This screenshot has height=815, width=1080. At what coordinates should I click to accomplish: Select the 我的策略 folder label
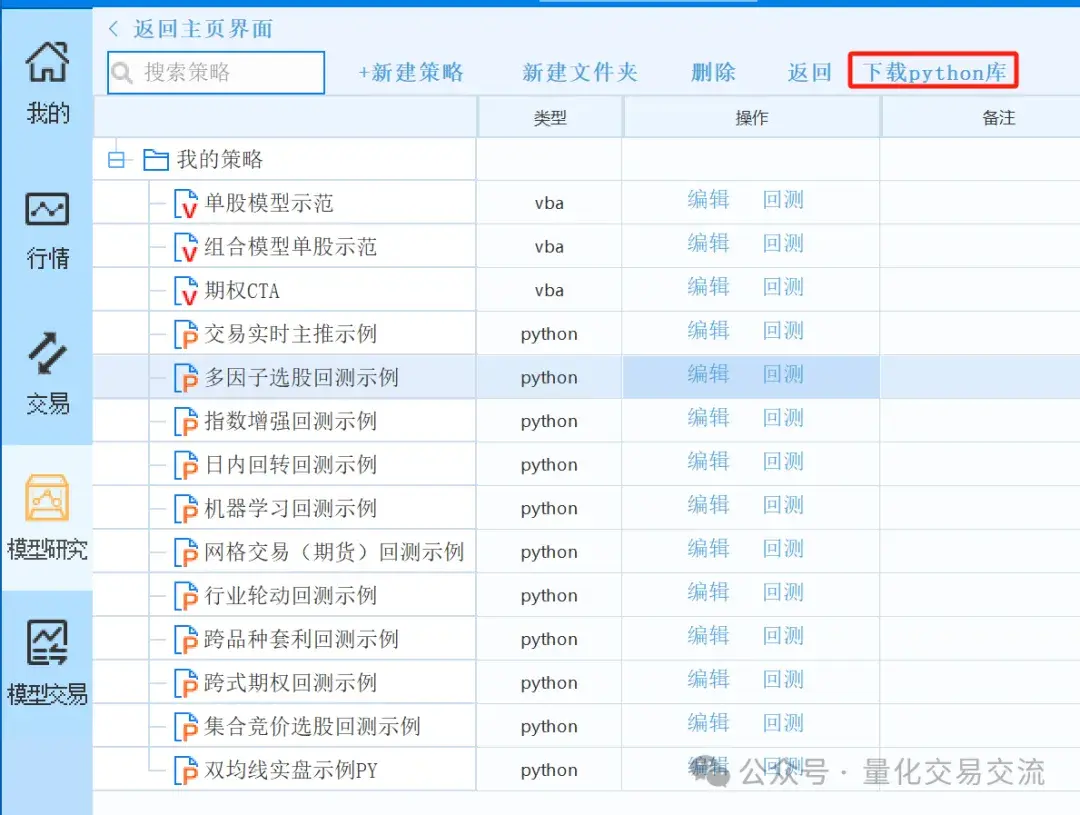coord(220,159)
